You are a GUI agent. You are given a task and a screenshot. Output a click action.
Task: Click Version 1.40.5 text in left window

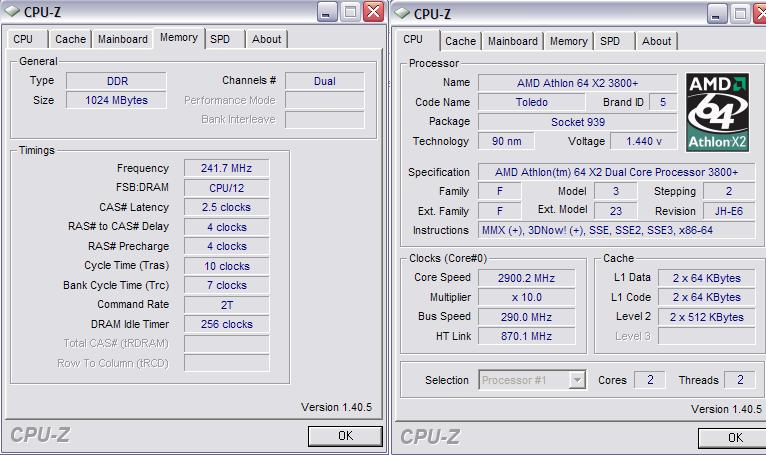[x=336, y=407]
